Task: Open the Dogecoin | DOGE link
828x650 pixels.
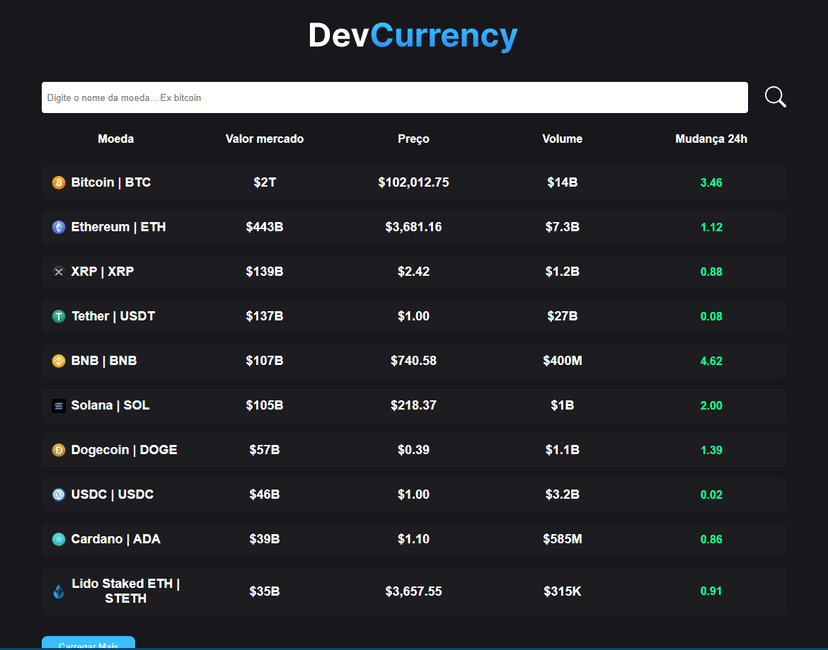Action: 124,450
